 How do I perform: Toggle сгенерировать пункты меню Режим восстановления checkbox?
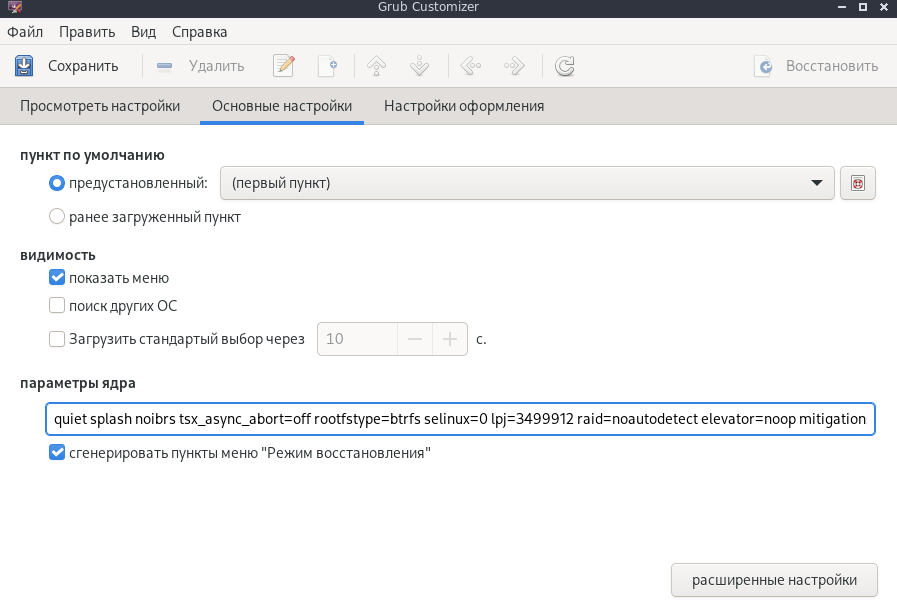(57, 452)
